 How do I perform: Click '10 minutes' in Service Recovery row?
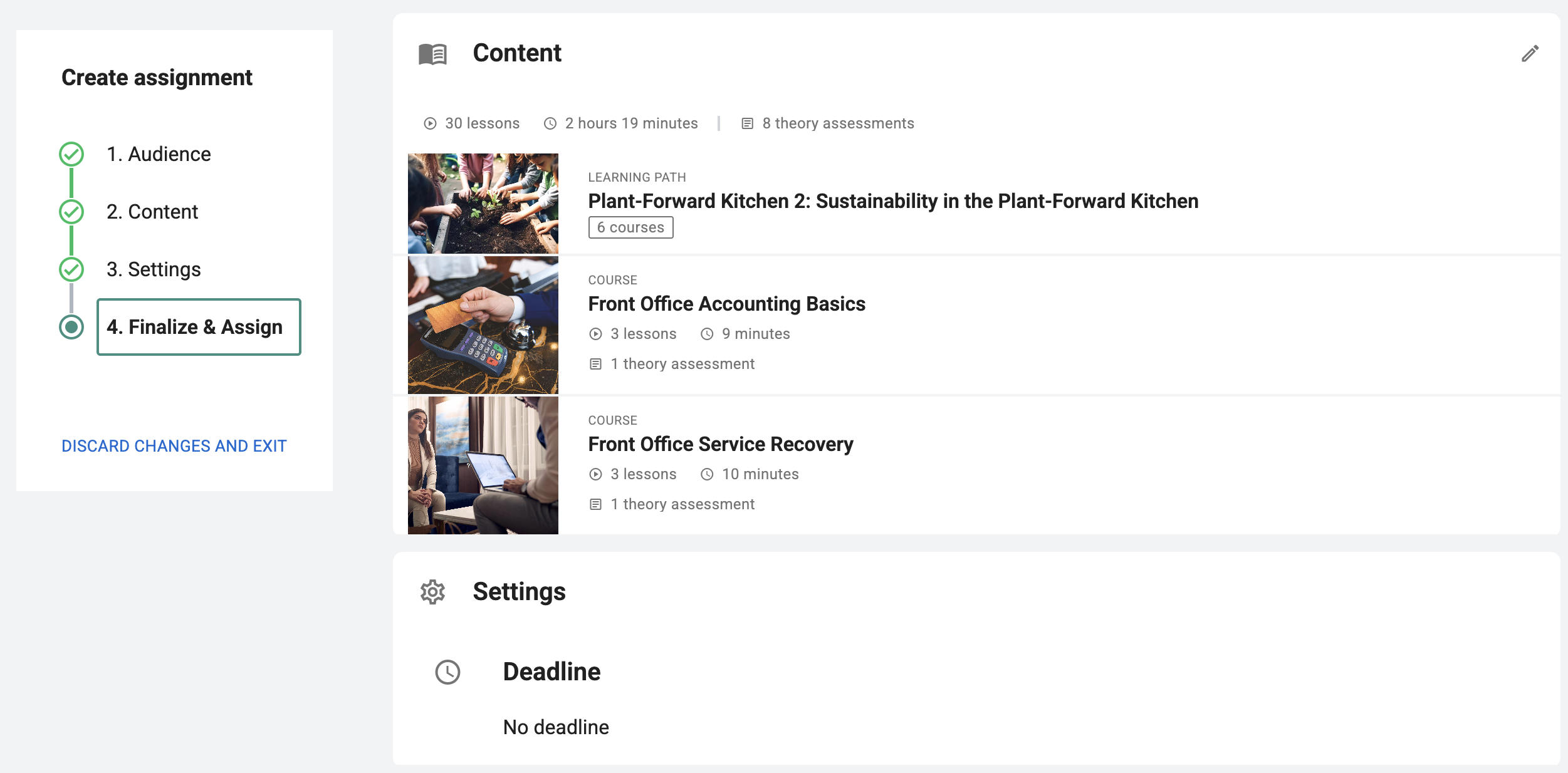click(x=760, y=474)
